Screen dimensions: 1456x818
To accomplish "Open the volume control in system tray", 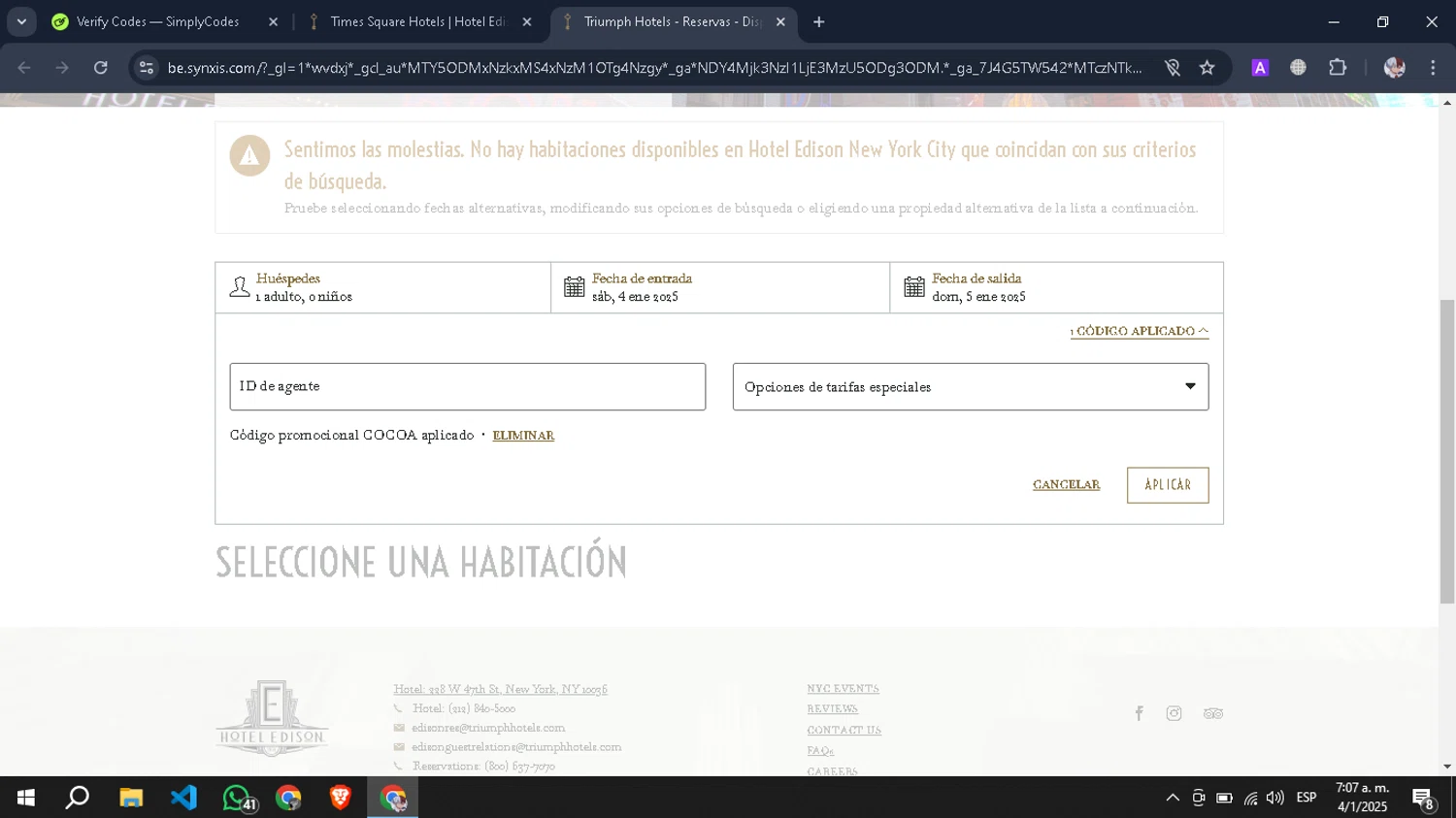I will coord(1275,798).
